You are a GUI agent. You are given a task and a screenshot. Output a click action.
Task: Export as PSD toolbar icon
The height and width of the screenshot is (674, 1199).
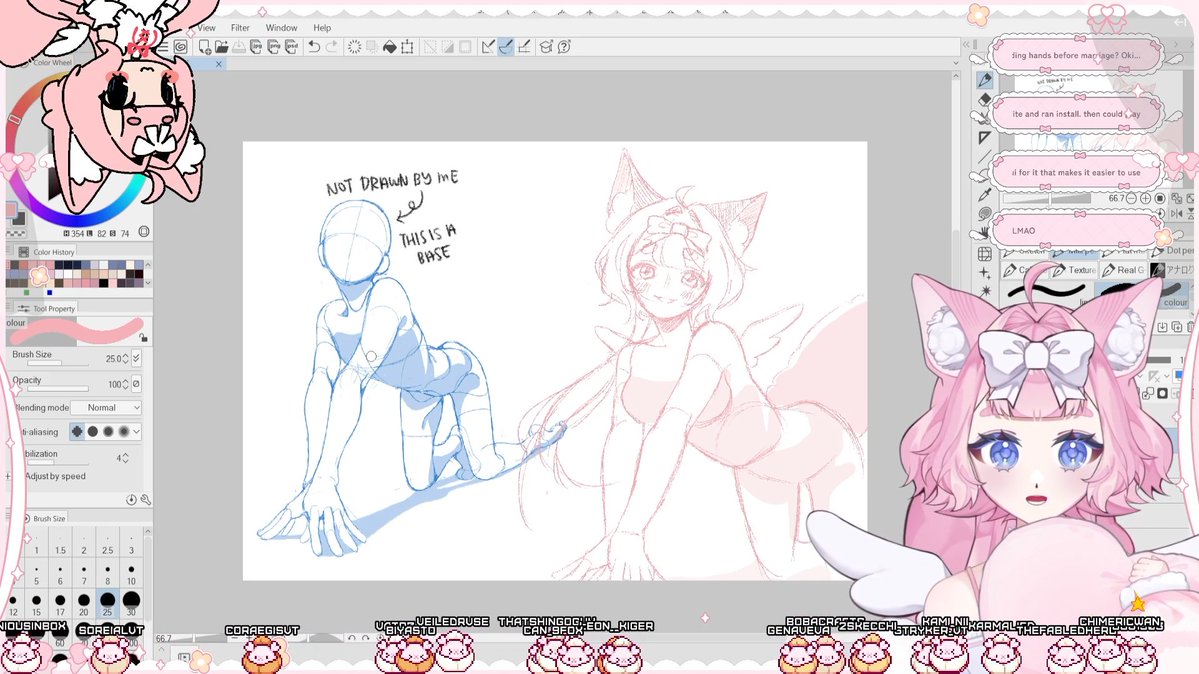[x=291, y=47]
